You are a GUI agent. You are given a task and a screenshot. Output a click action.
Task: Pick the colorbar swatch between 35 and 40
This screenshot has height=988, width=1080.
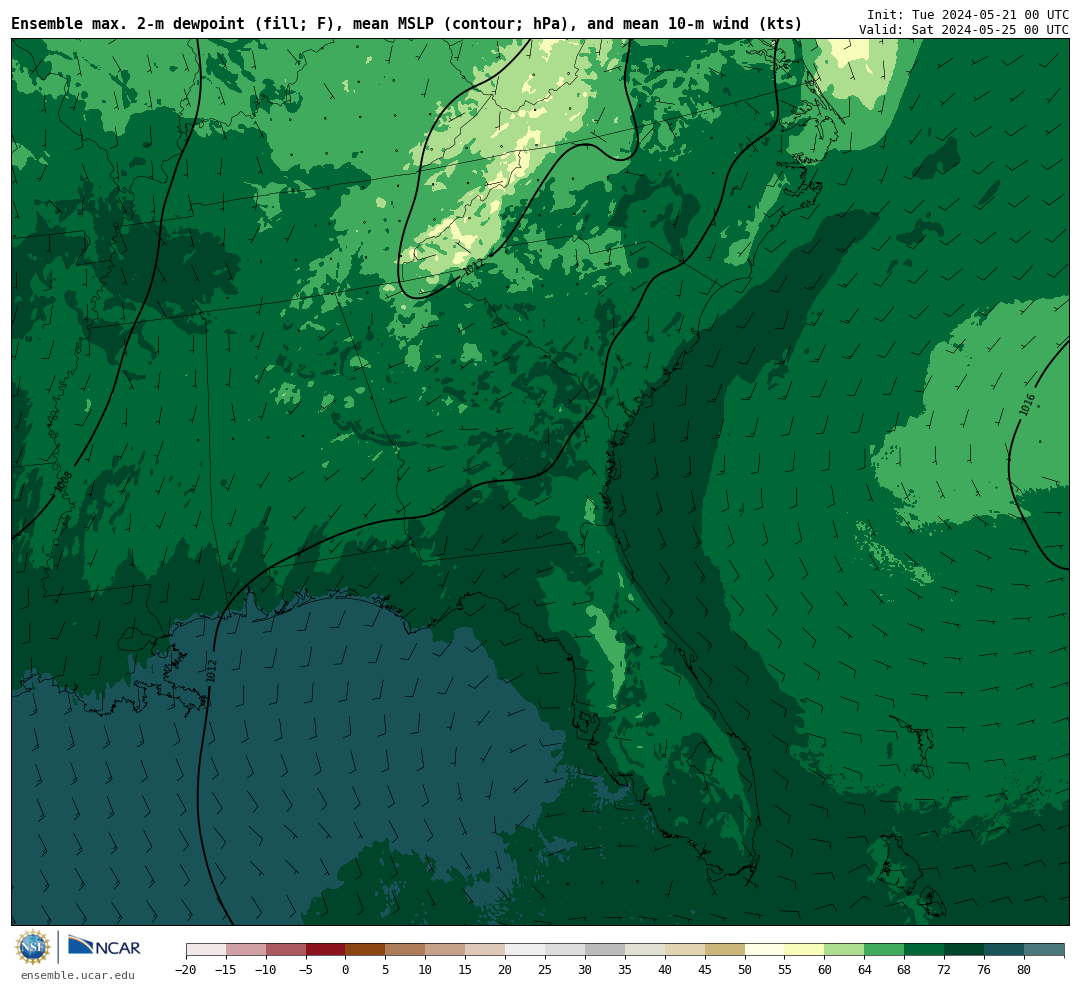[x=645, y=950]
